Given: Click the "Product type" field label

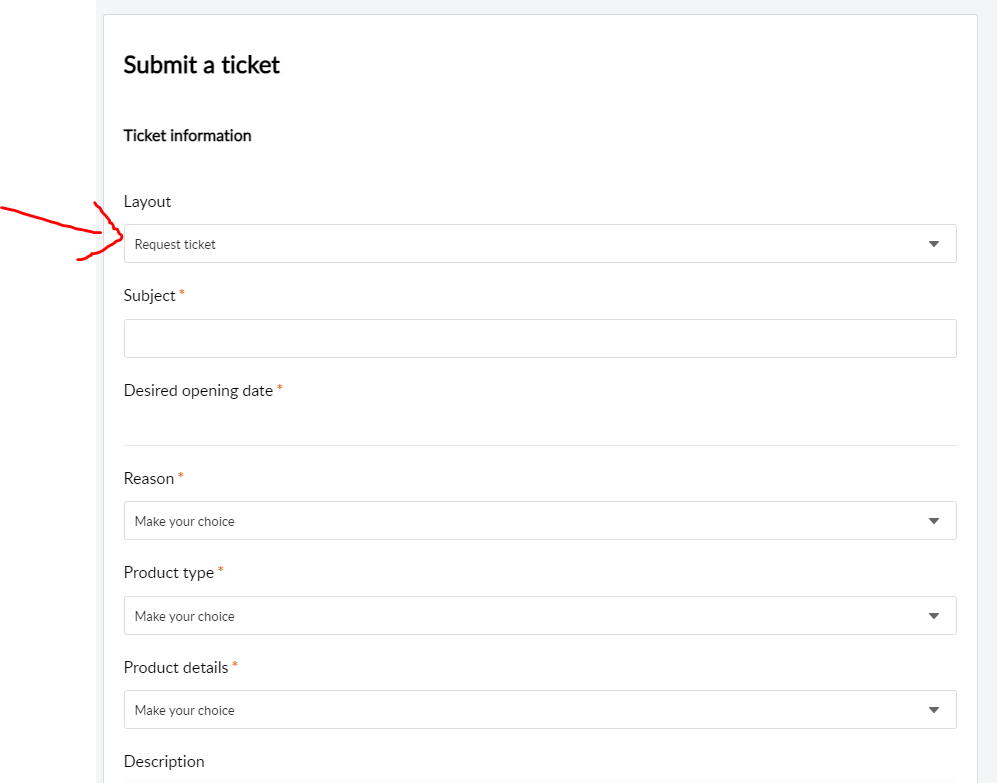Looking at the screenshot, I should (x=168, y=573).
